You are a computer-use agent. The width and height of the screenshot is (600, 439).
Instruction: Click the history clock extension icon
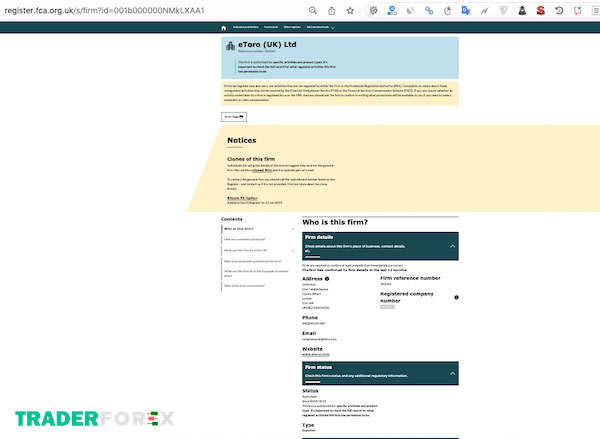pyautogui.click(x=559, y=11)
